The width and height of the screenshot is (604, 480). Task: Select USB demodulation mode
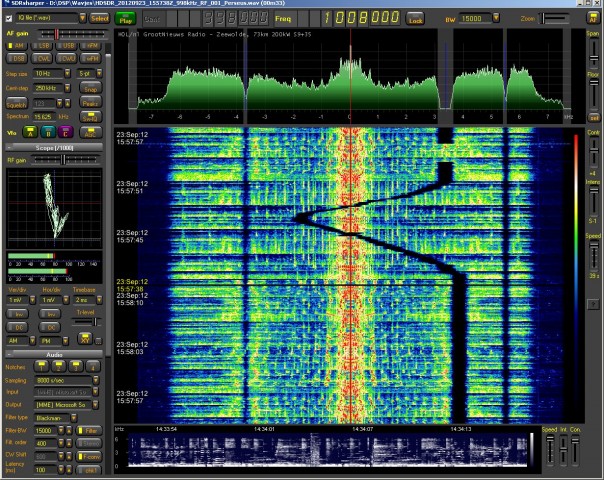tap(66, 46)
